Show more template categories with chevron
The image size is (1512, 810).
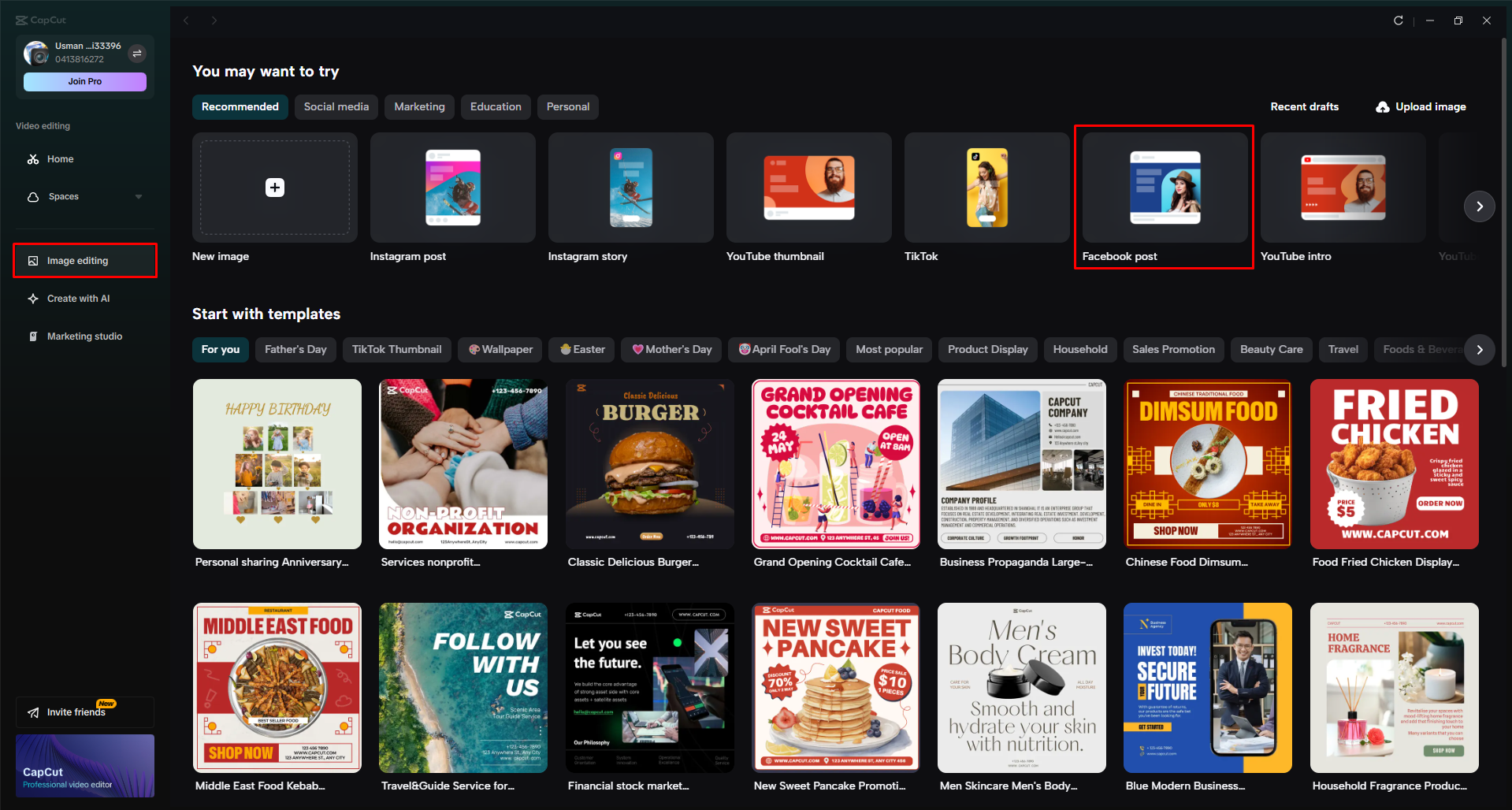(1480, 350)
